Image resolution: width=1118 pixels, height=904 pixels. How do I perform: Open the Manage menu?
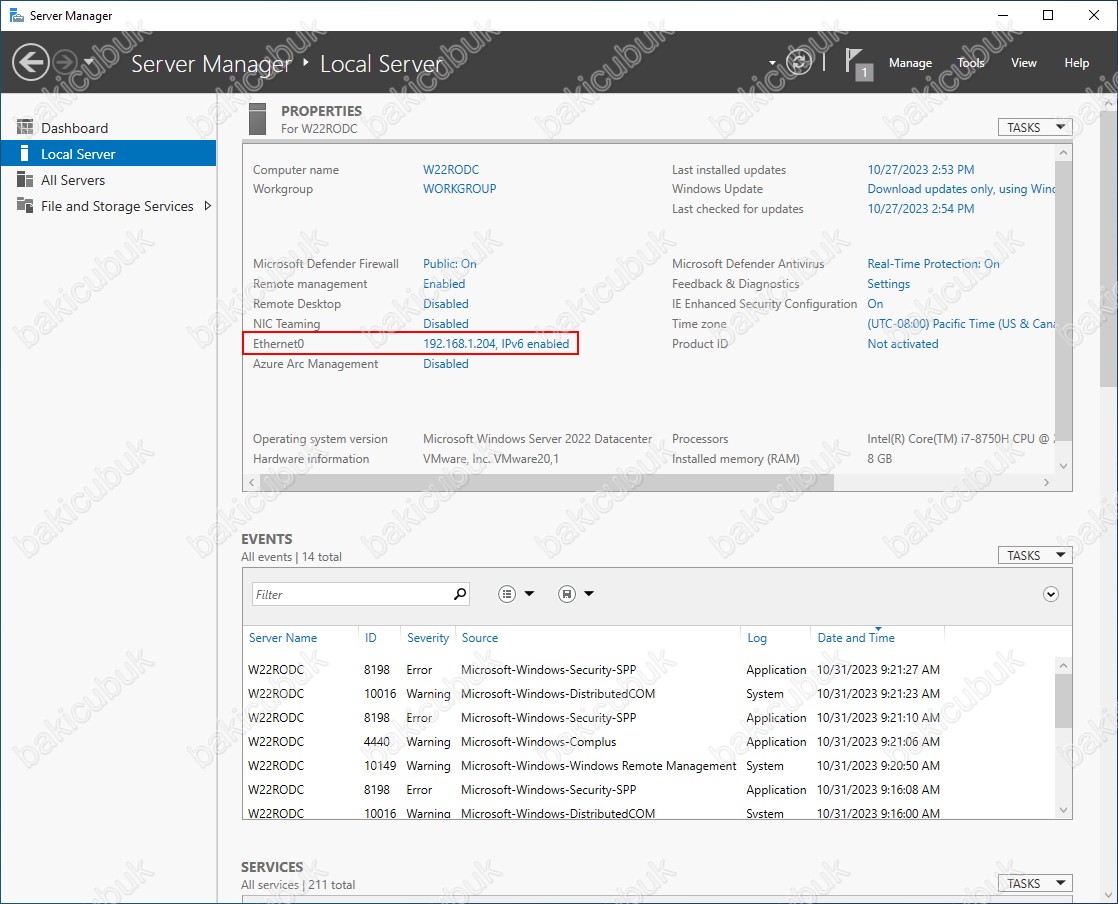(x=910, y=63)
